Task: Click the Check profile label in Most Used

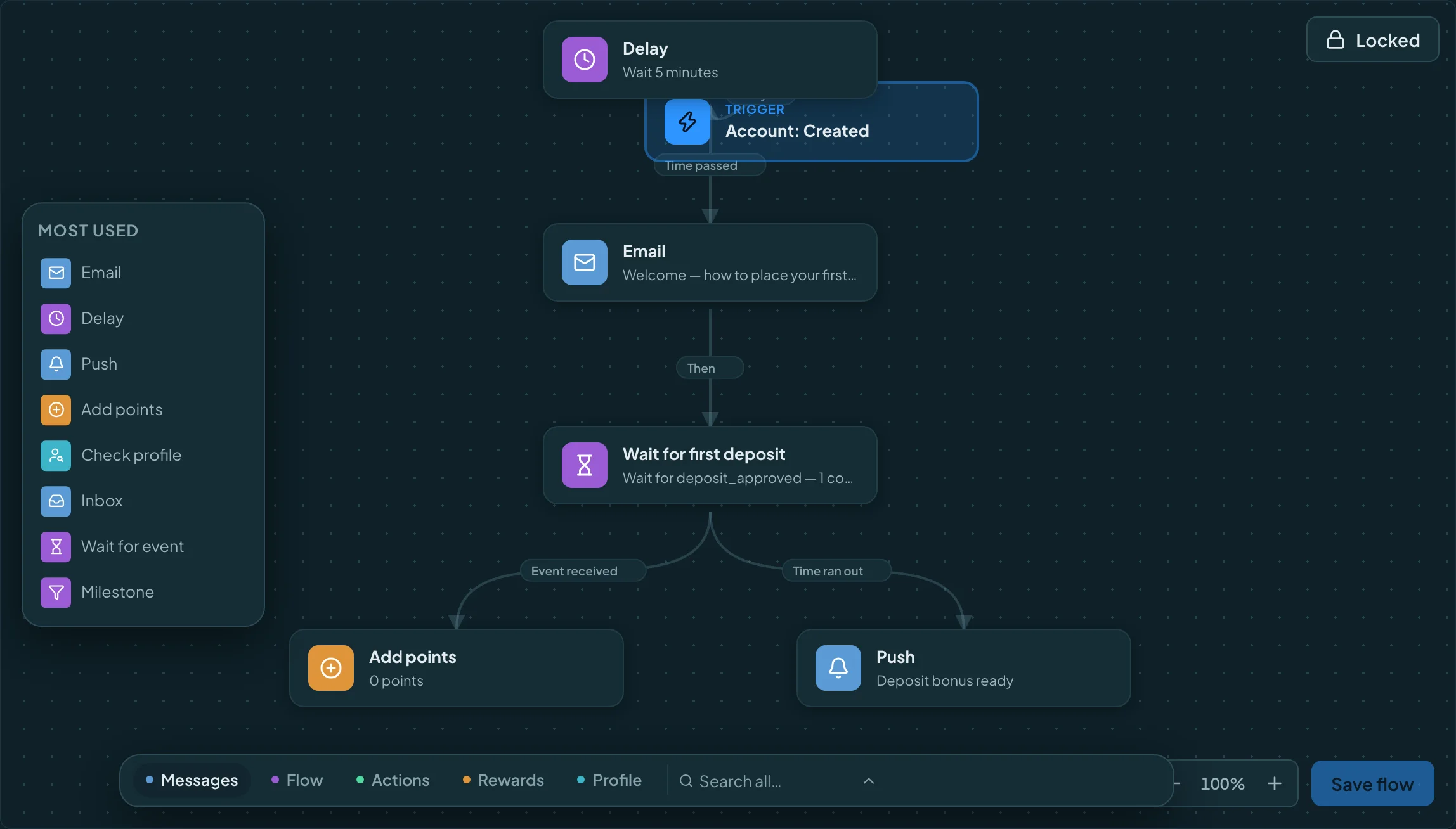Action: click(131, 455)
